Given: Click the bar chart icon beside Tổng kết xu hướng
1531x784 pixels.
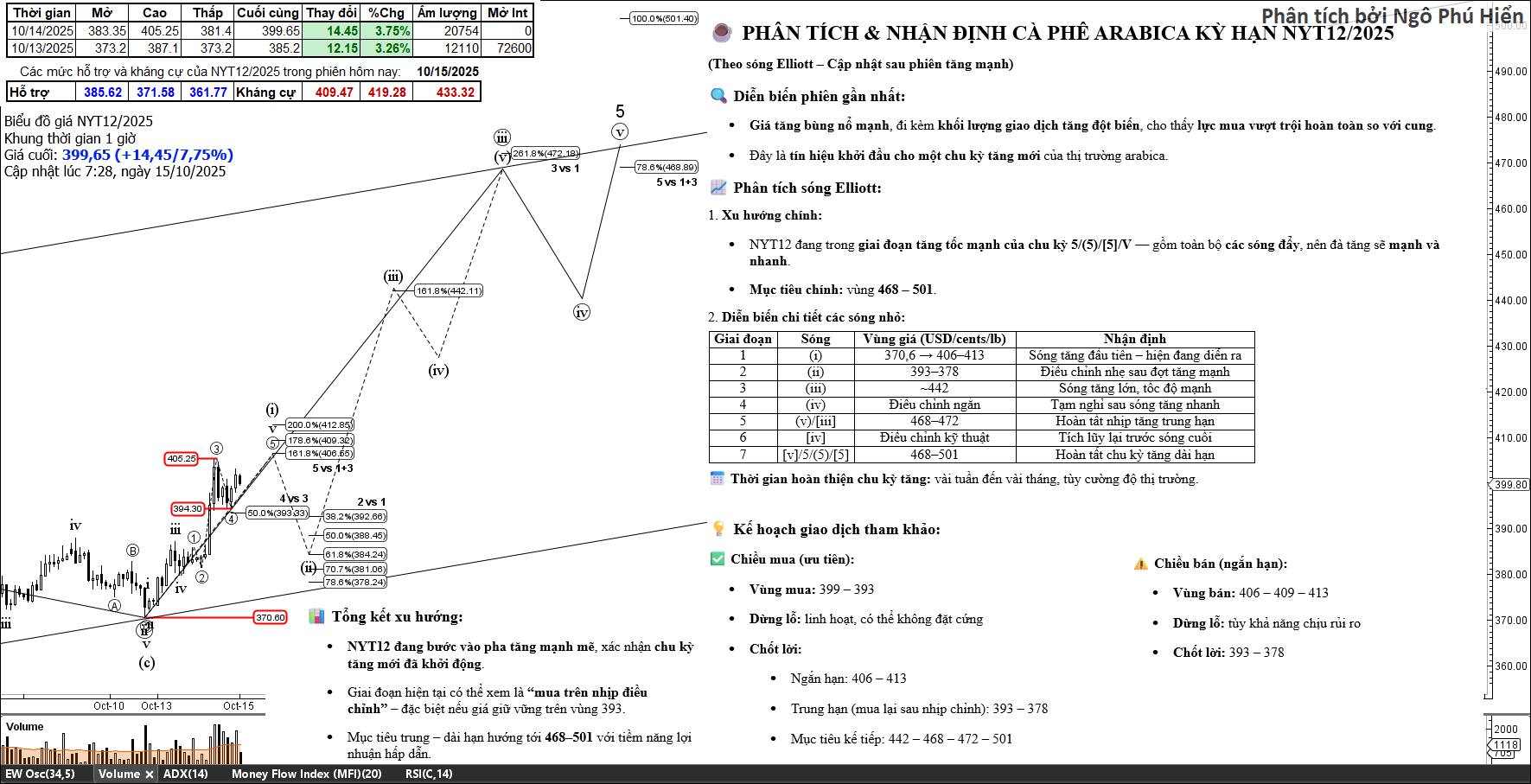Looking at the screenshot, I should click(316, 616).
